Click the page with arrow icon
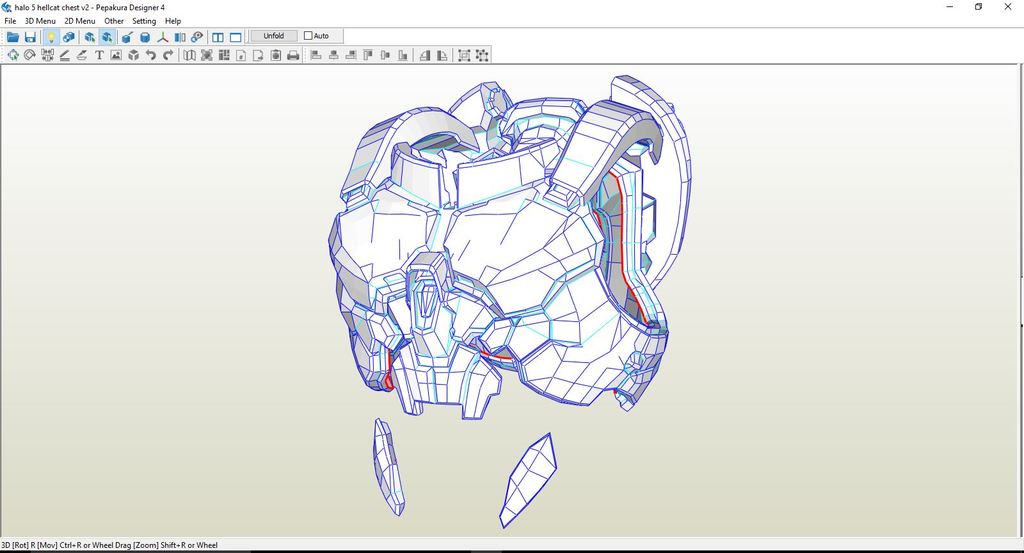Image resolution: width=1024 pixels, height=553 pixels. pyautogui.click(x=258, y=55)
